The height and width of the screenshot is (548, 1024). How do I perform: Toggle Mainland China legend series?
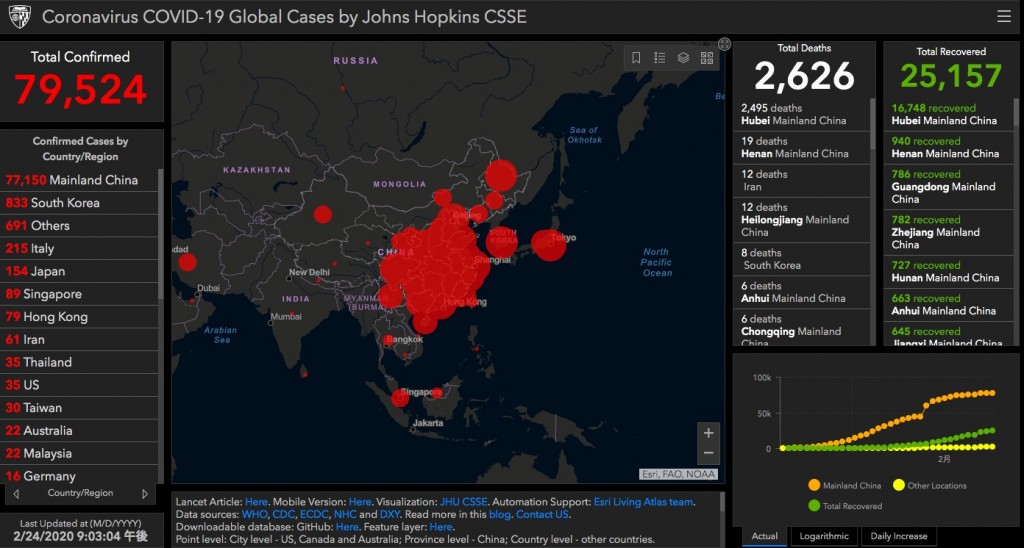pos(846,485)
